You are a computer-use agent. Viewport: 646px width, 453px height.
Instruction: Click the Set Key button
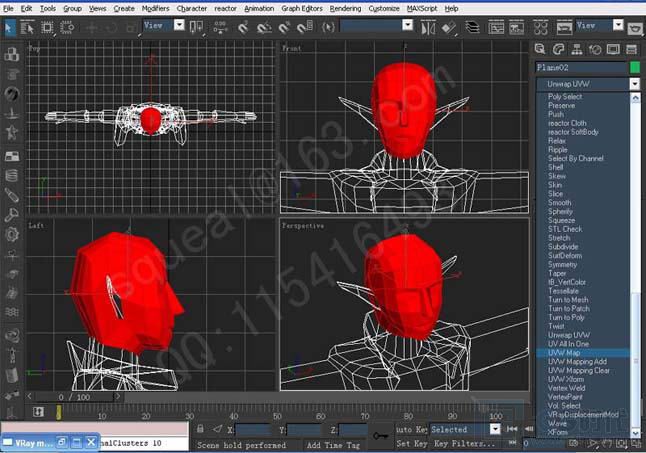[411, 444]
